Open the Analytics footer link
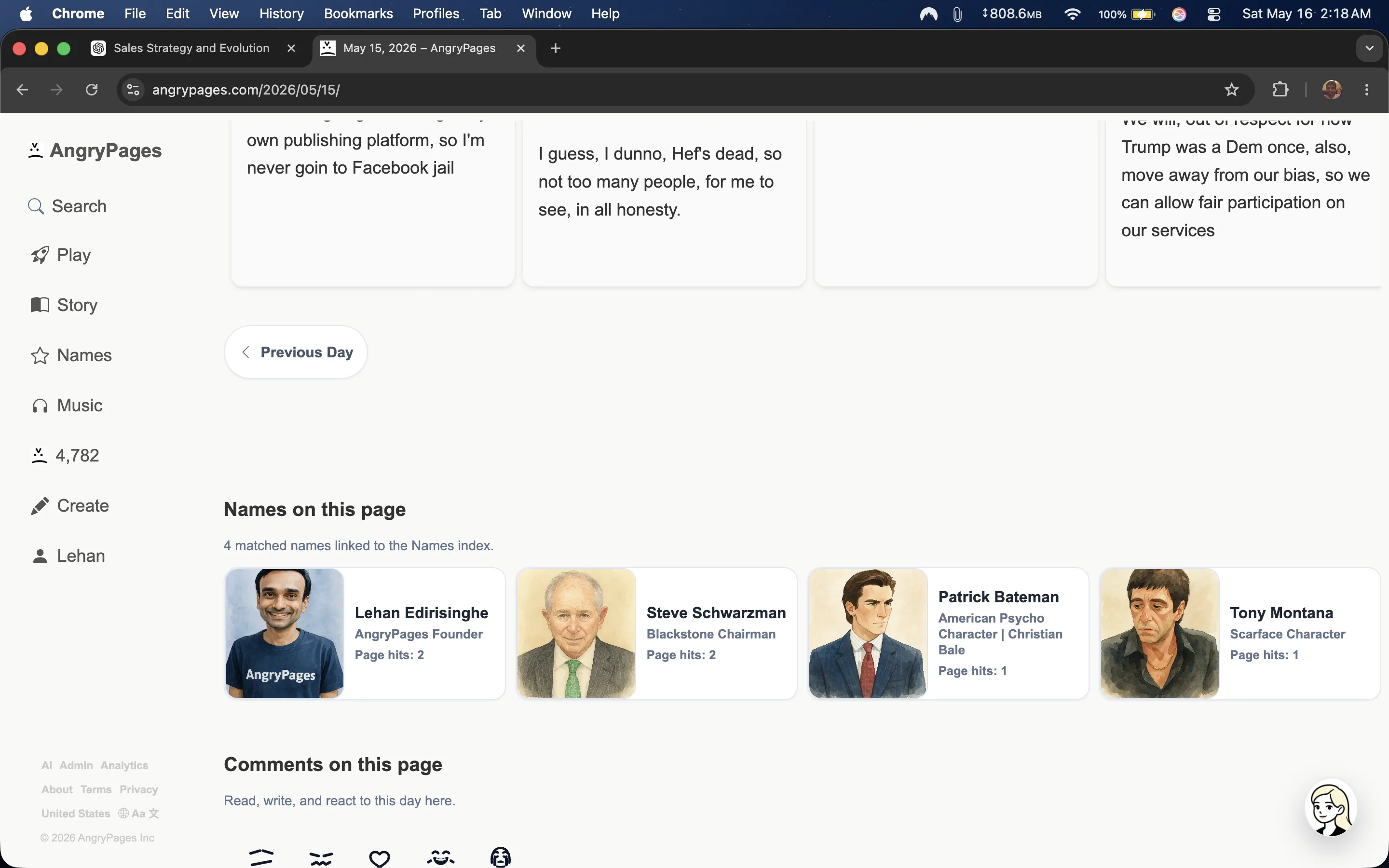Screen dimensions: 1389x868 tap(124, 765)
